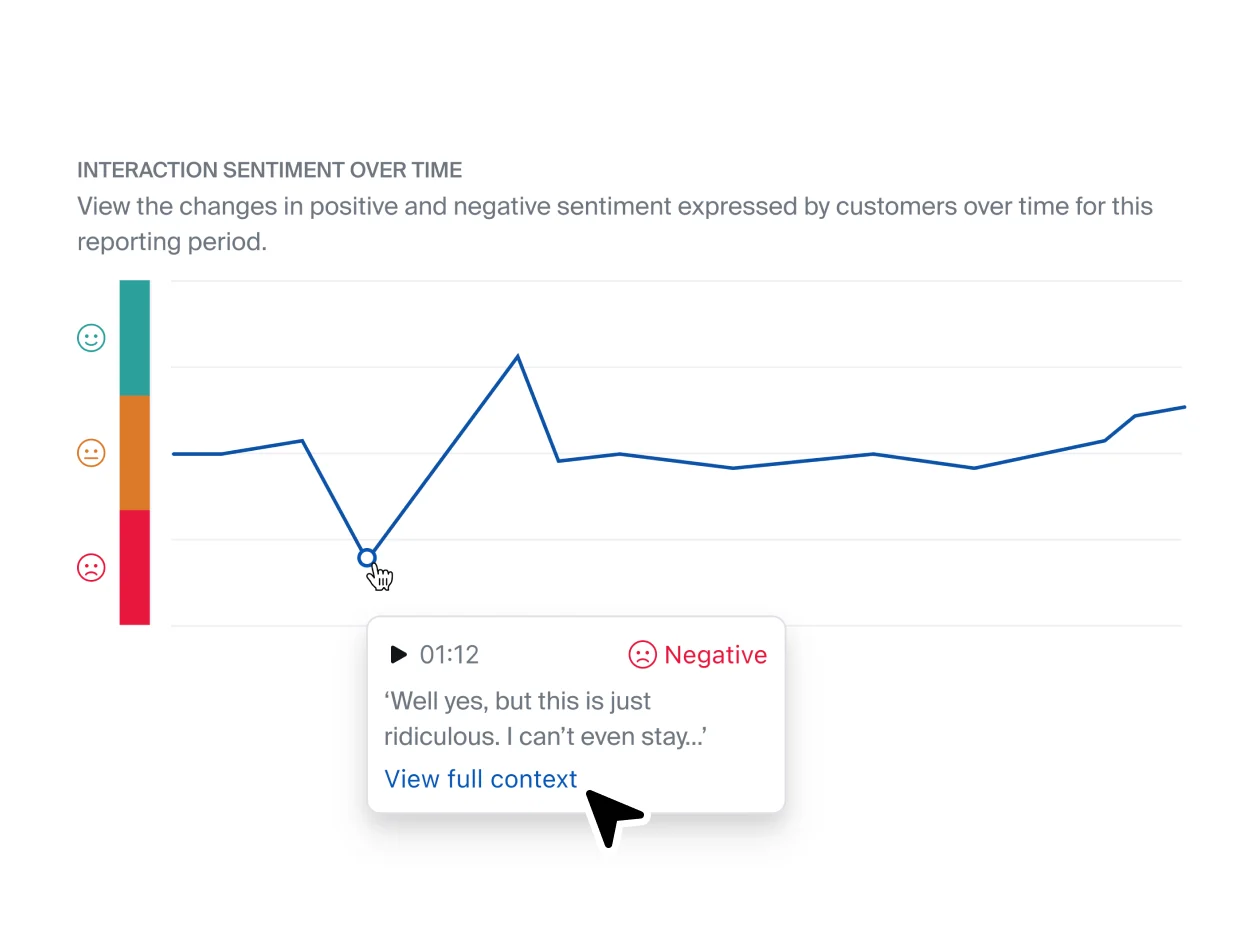This screenshot has width=1259, height=945.
Task: Select the red negative color bar
Action: [135, 568]
